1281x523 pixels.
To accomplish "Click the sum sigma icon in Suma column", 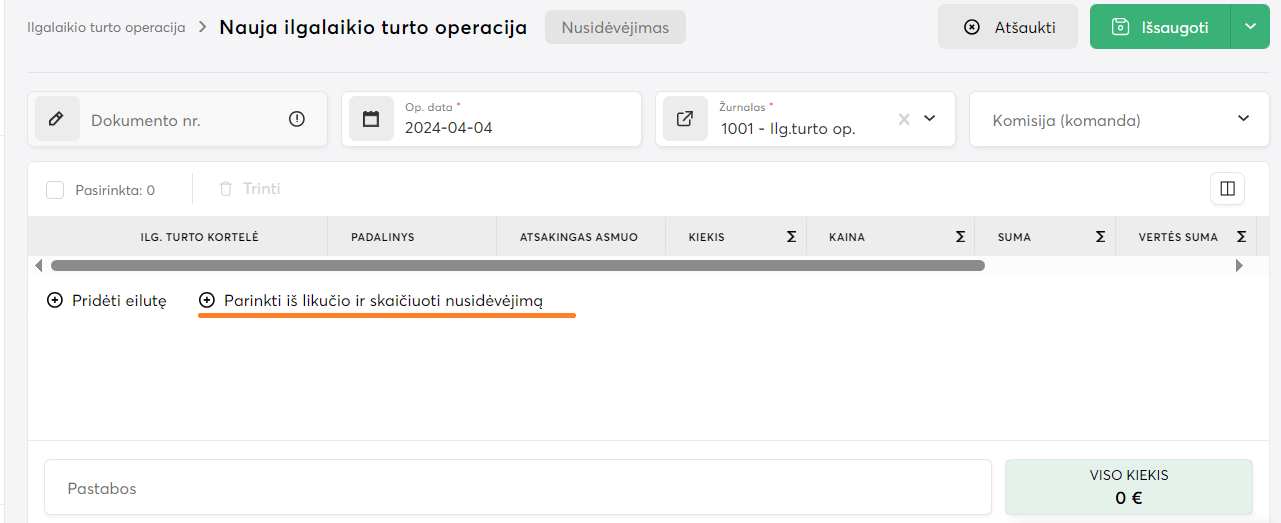I will 1100,237.
